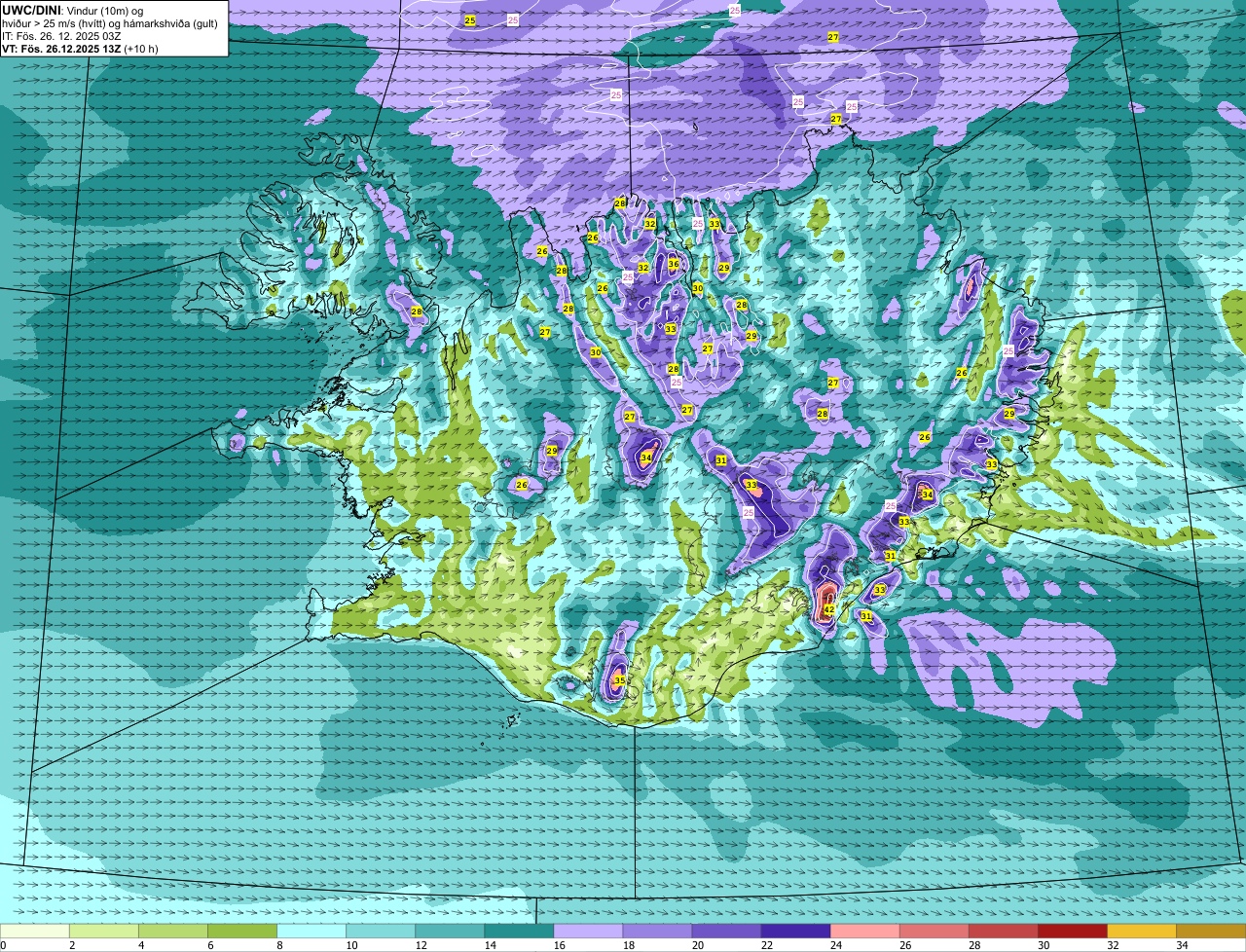Click the "IT: Fös. 26. 12. 2025 03Z" line
This screenshot has height=952, width=1246.
[61, 36]
